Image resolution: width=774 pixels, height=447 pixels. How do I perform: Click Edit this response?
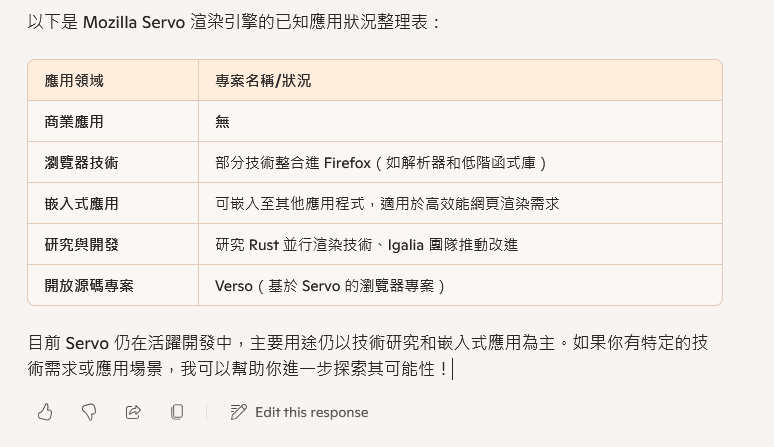tap(311, 412)
